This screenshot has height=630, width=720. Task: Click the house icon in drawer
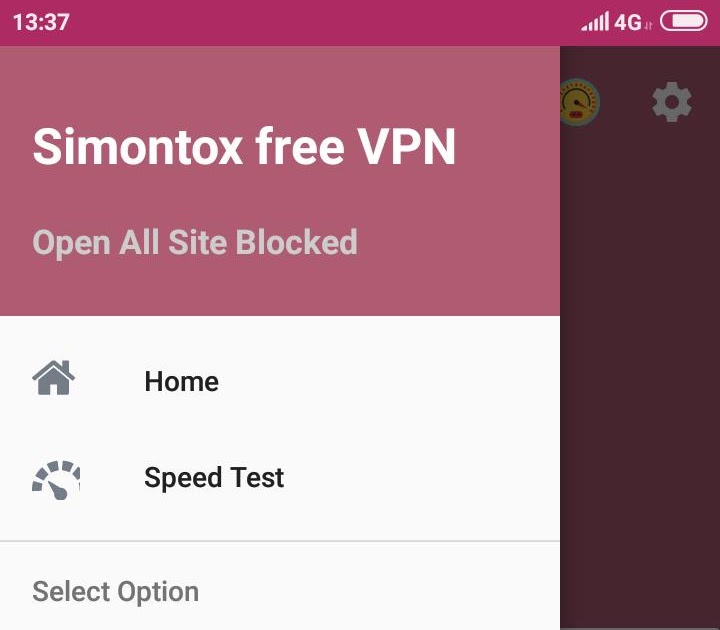pos(53,378)
